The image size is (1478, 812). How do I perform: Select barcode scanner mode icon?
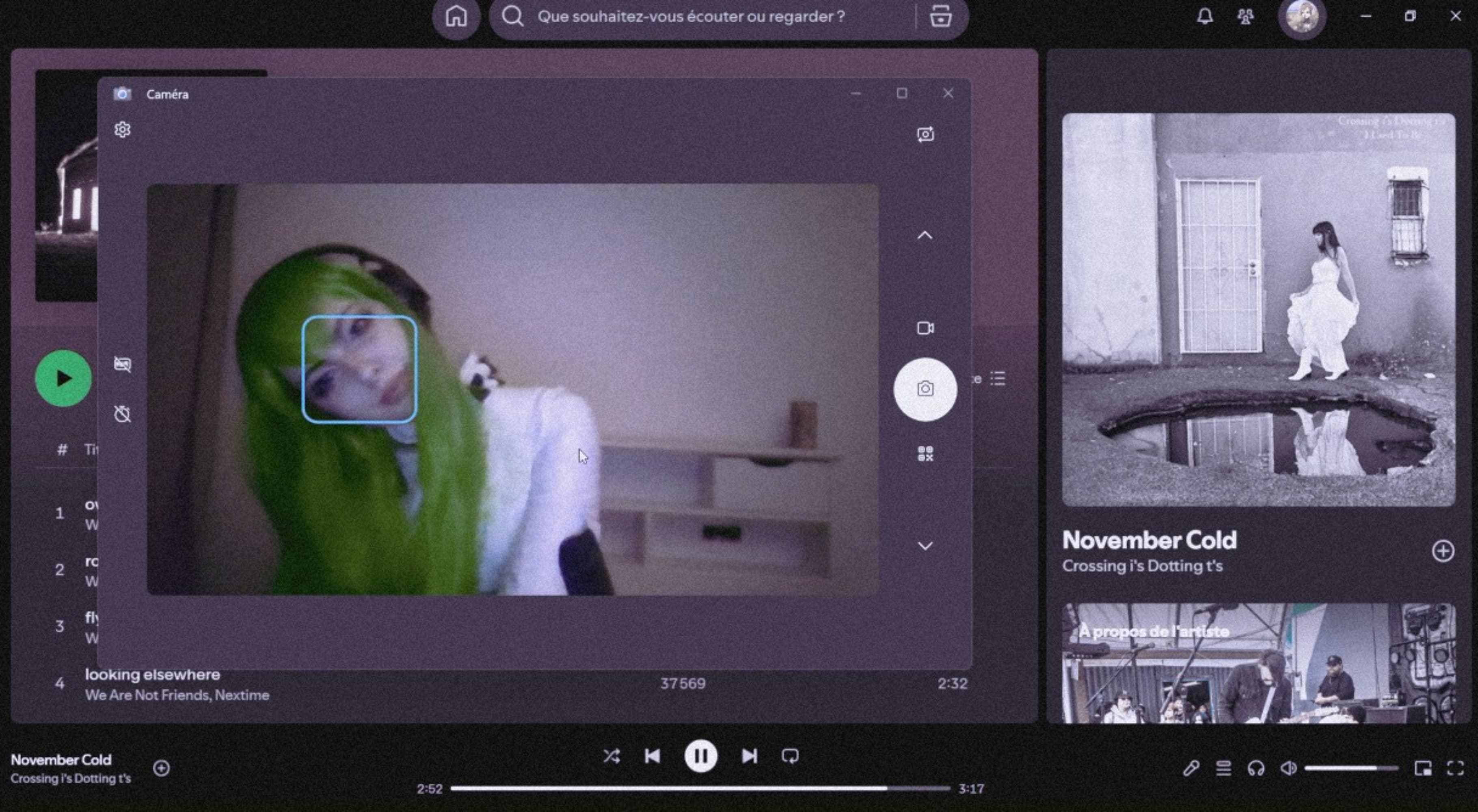925,454
